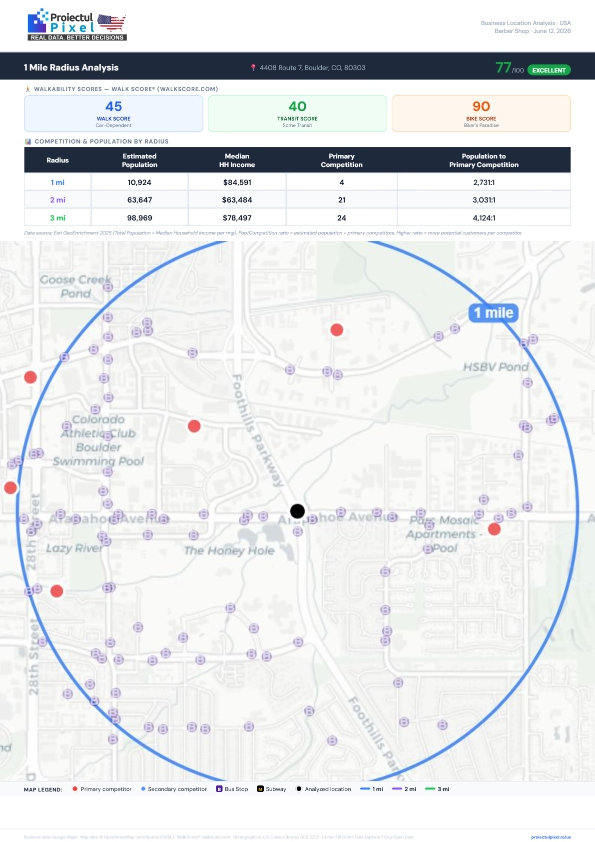
Task: Select the red competitor marker near Mosaic Apartments
Action: [494, 529]
